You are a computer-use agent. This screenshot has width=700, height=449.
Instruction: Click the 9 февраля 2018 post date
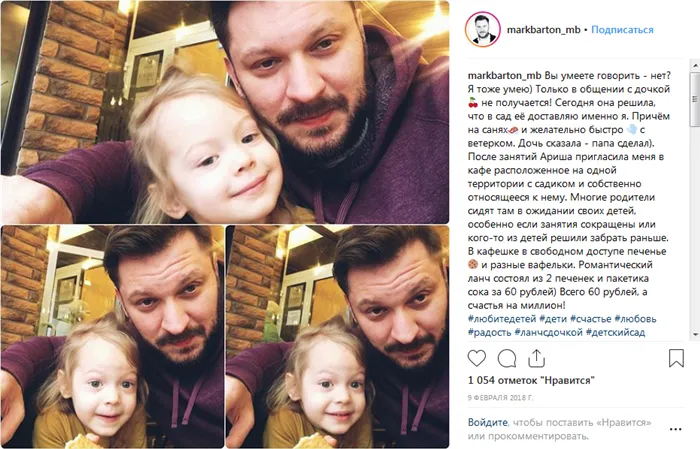[x=500, y=398]
